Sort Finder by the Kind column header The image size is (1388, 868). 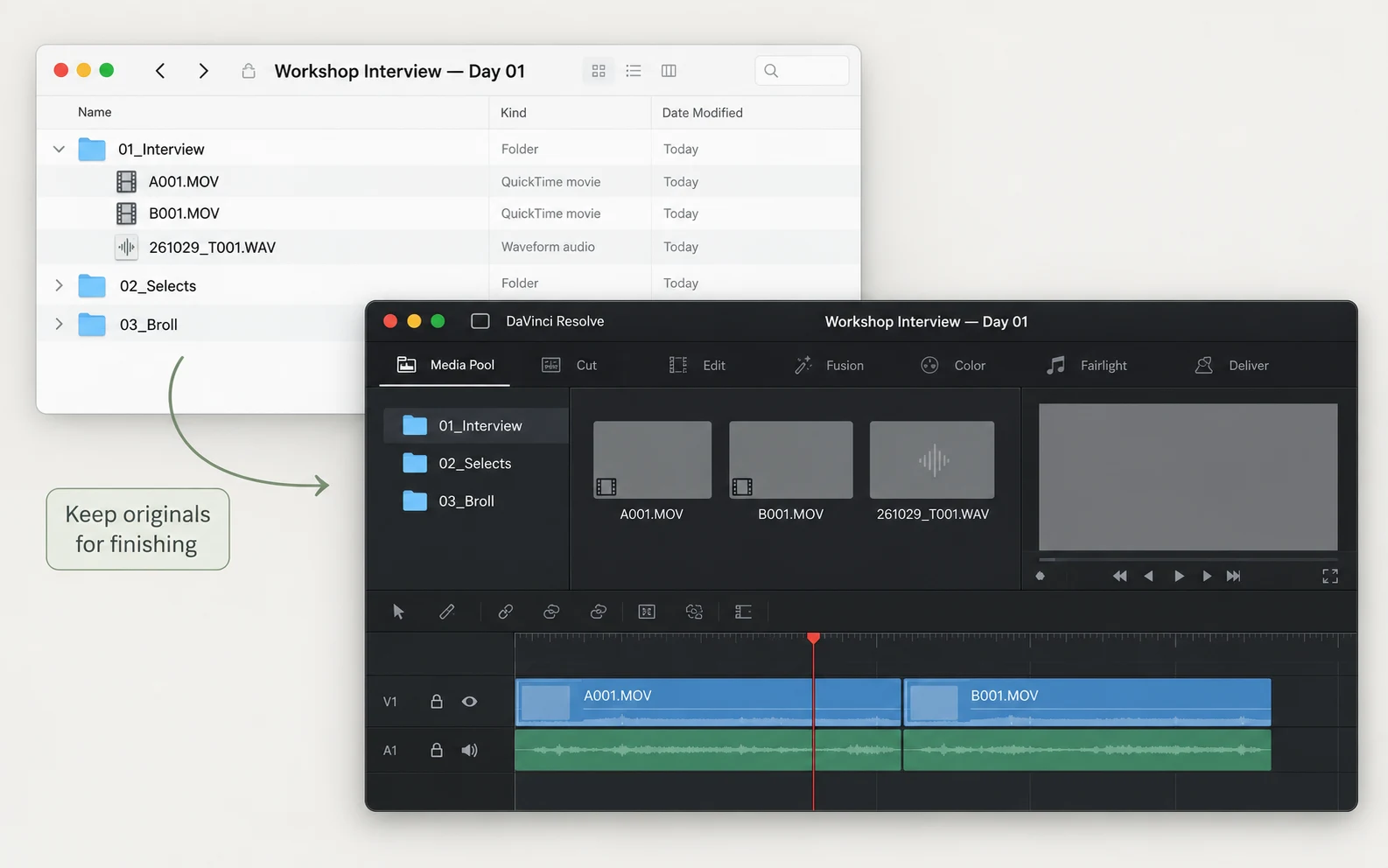pos(570,113)
